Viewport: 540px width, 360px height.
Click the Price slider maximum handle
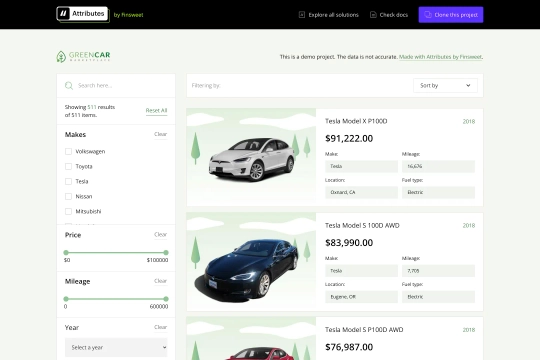[x=166, y=253]
